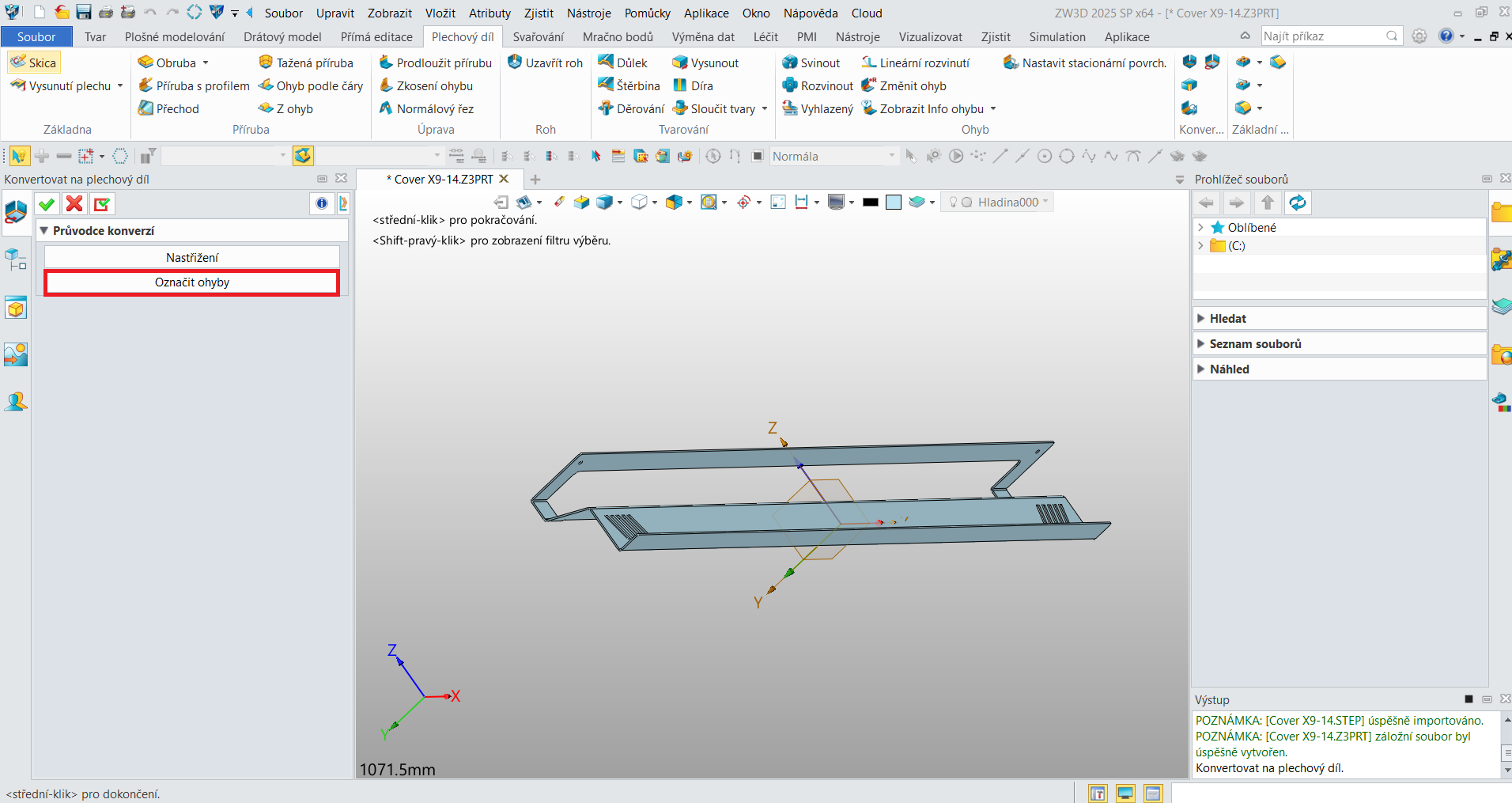Switch to the Svařování ribbon tab

coord(538,36)
